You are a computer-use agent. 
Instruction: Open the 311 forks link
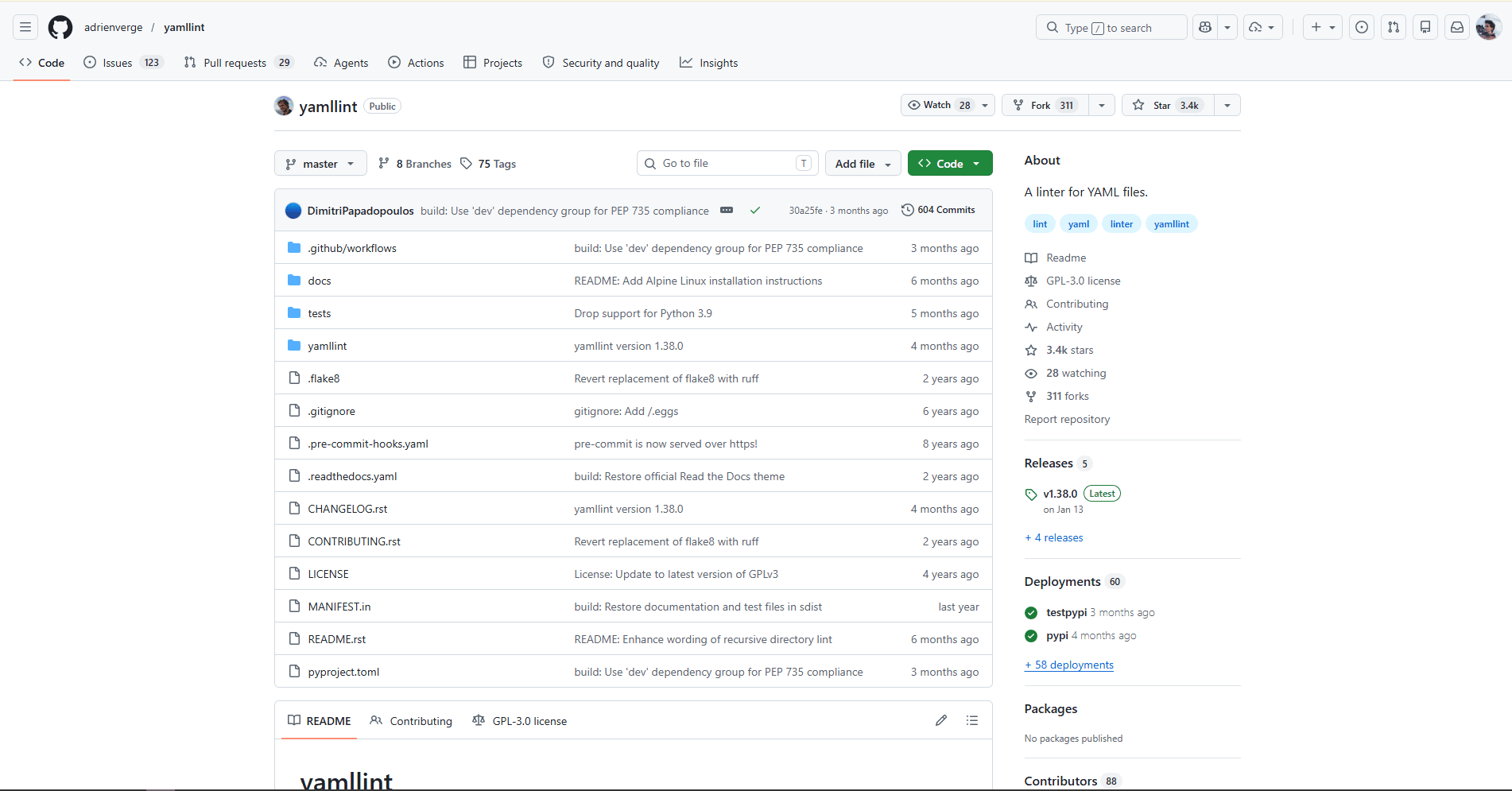click(x=1068, y=396)
